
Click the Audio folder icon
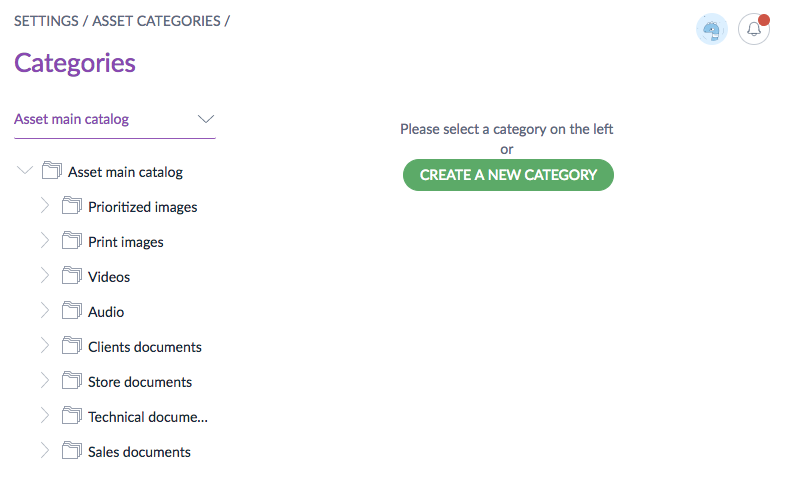pos(71,312)
